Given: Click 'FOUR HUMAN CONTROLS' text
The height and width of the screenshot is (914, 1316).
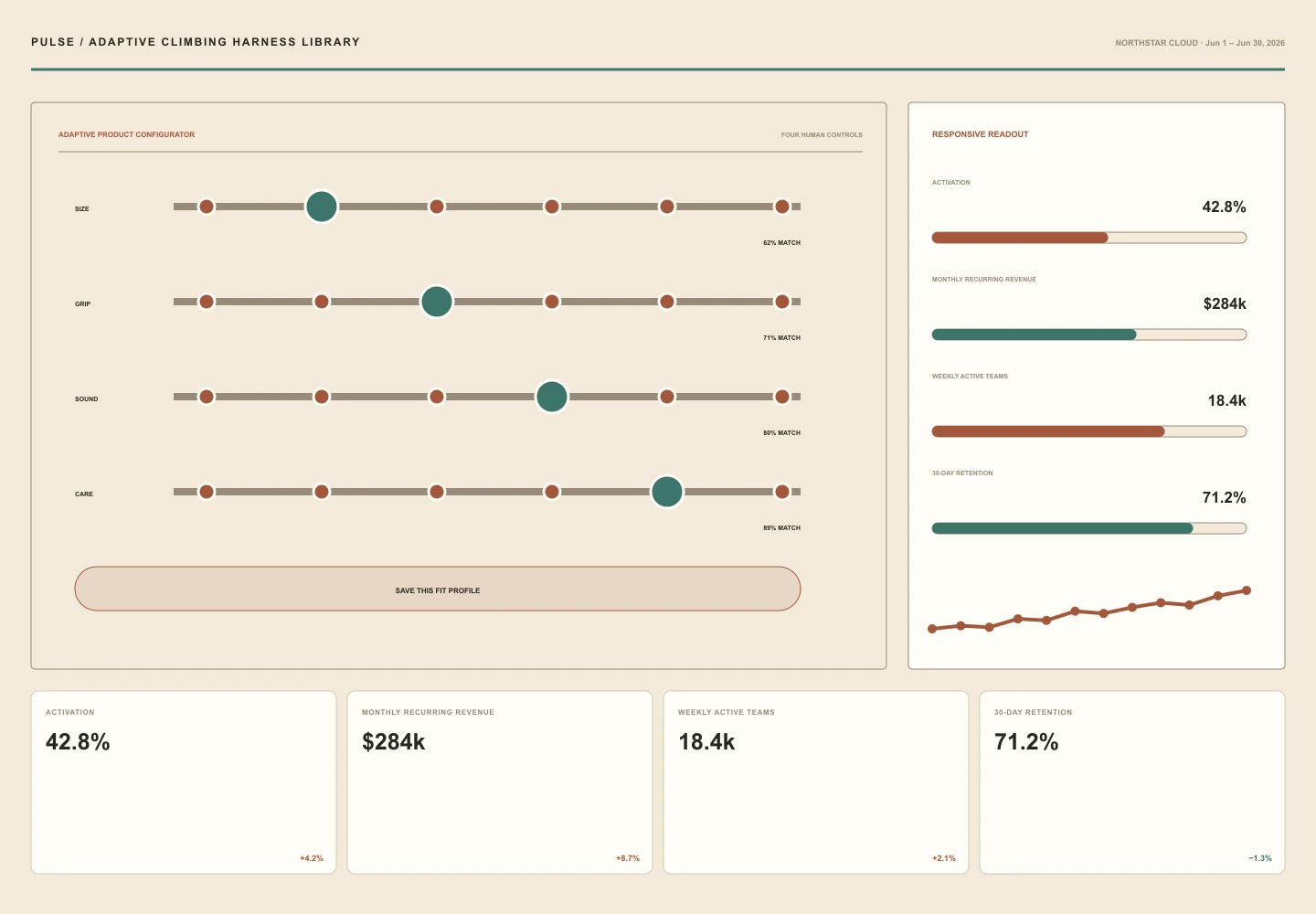Looking at the screenshot, I should [822, 134].
